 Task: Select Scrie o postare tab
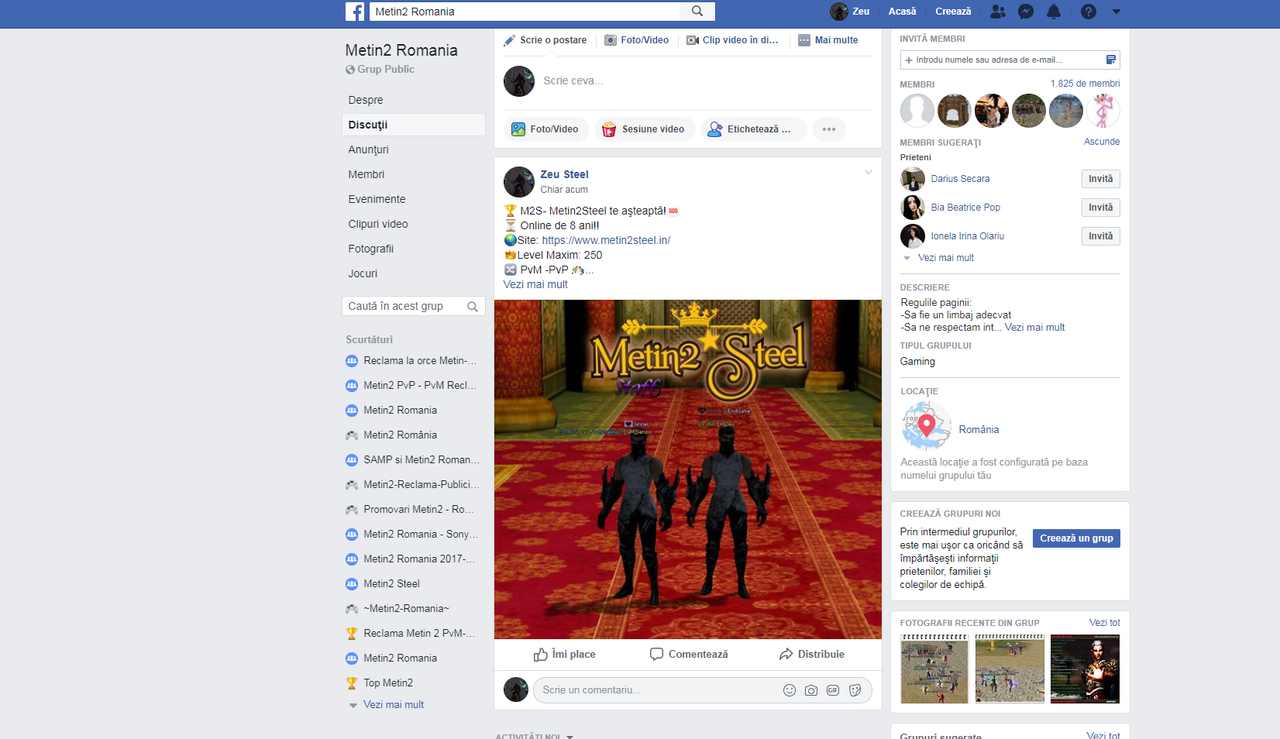coord(544,40)
